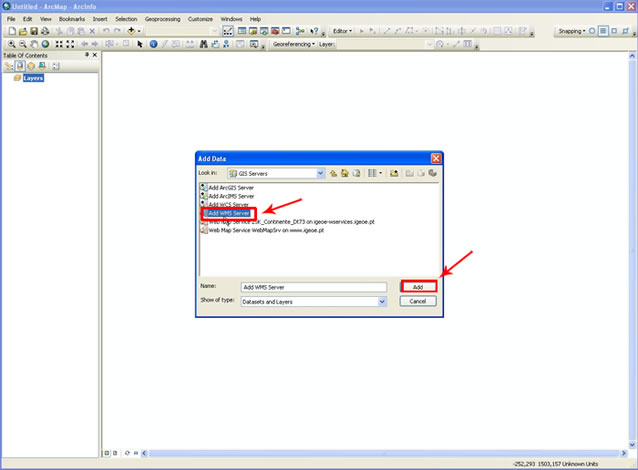
Task: Switch to Layout View button at bottom
Action: click(x=115, y=453)
